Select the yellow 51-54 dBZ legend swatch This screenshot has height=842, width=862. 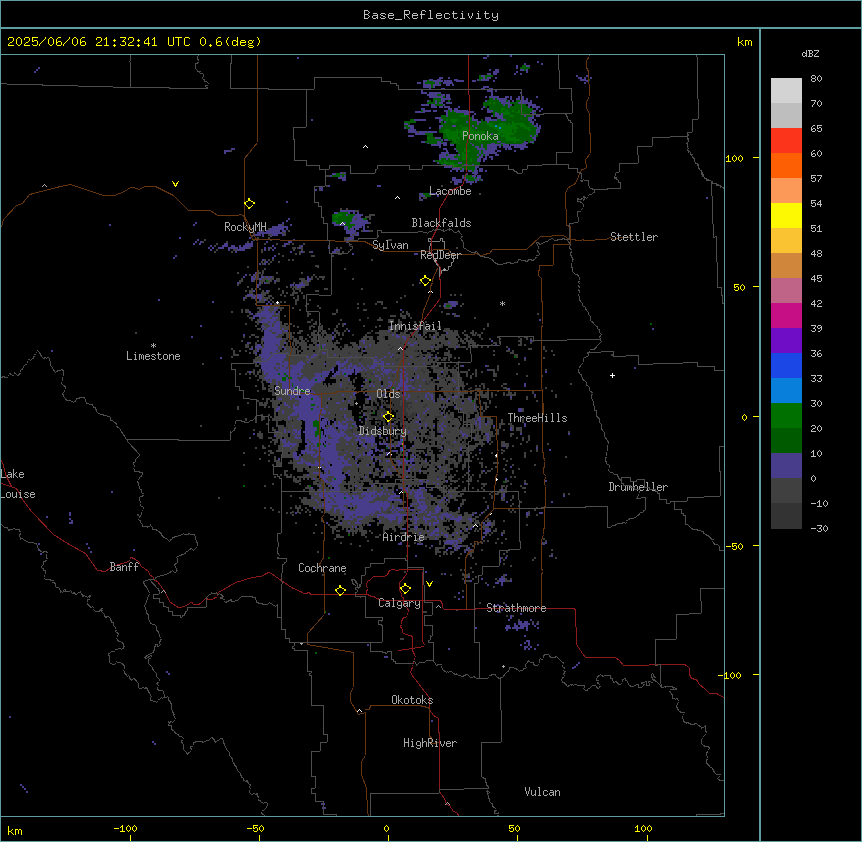(786, 215)
